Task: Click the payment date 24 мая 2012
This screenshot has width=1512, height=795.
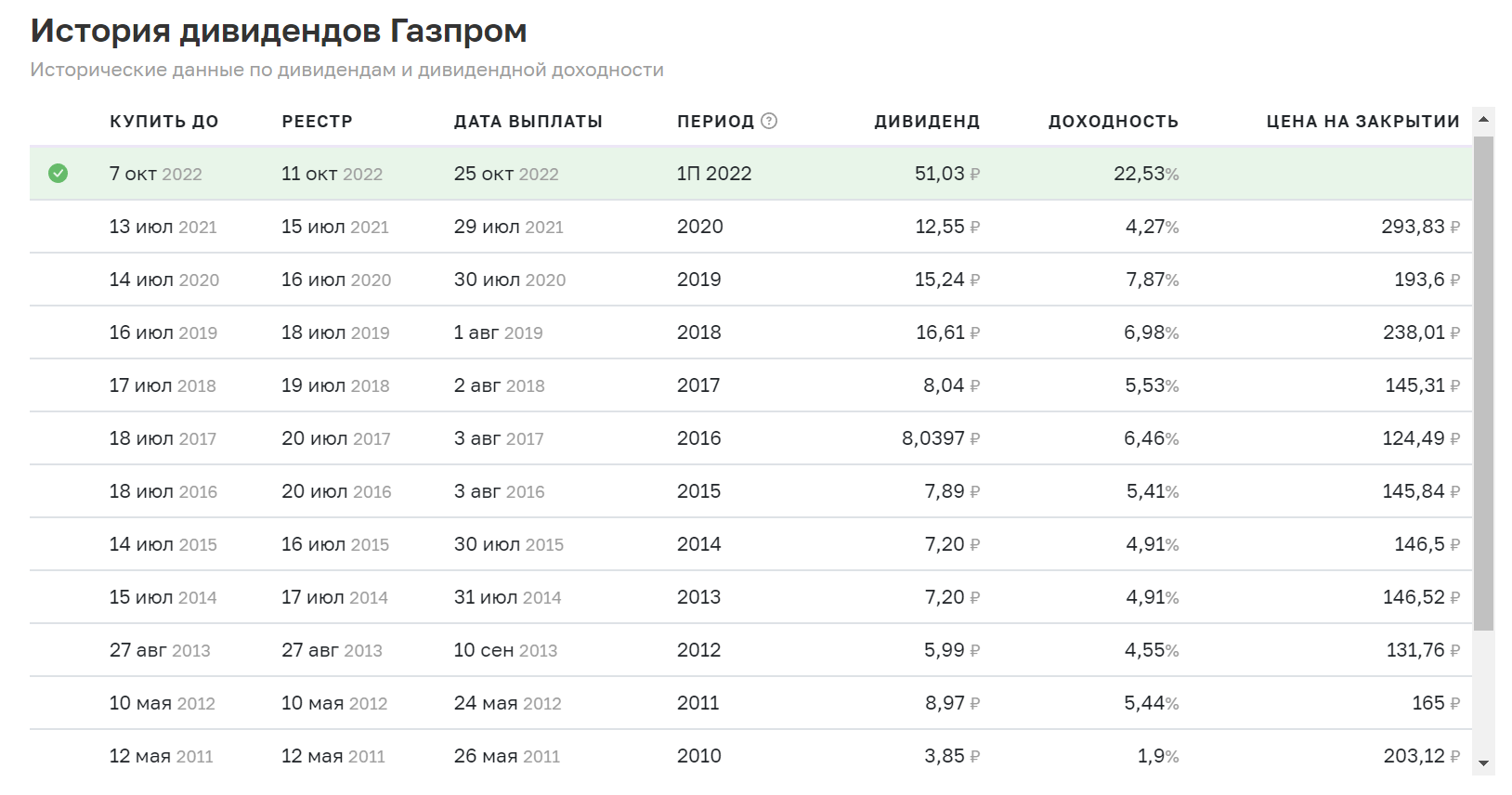Action: point(508,703)
